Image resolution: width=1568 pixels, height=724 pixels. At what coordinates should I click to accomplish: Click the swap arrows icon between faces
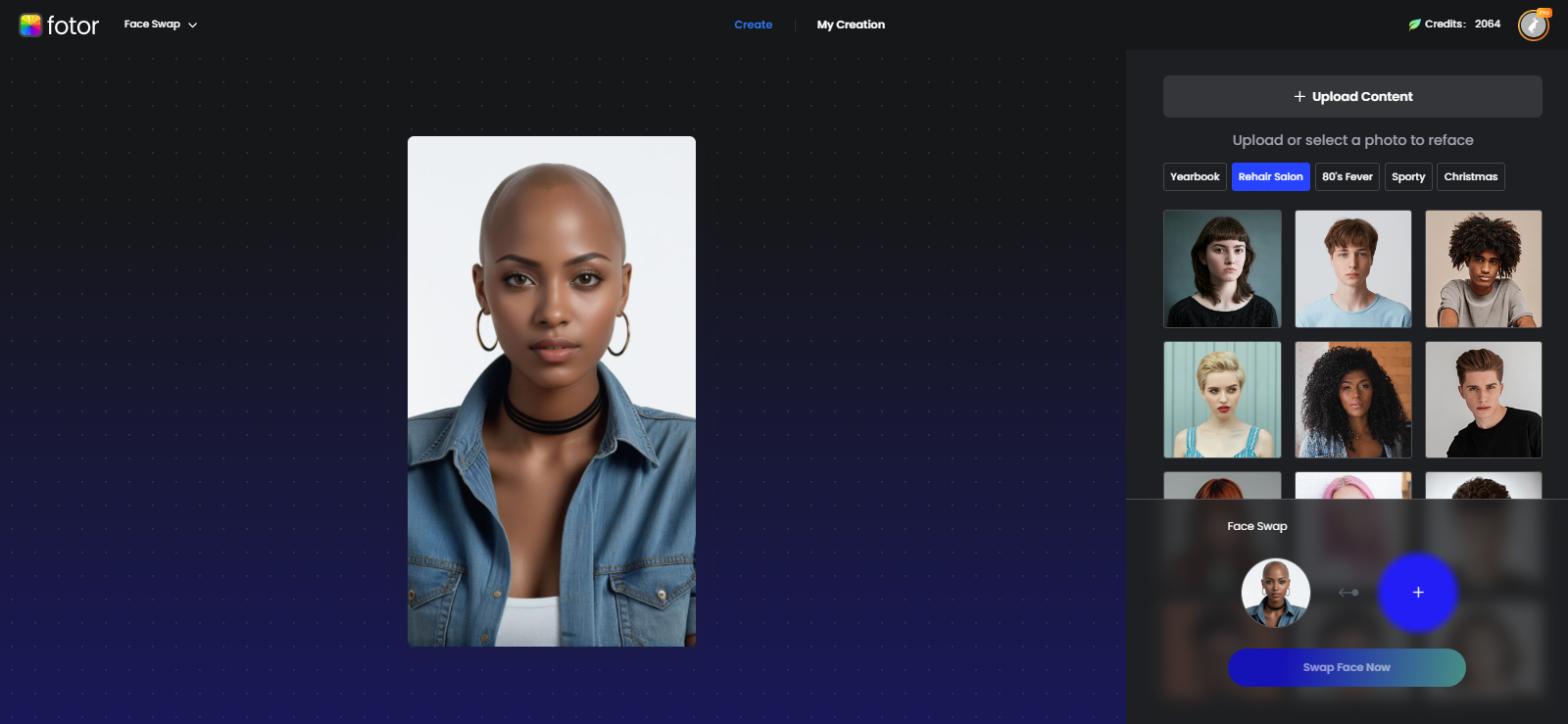pos(1348,593)
